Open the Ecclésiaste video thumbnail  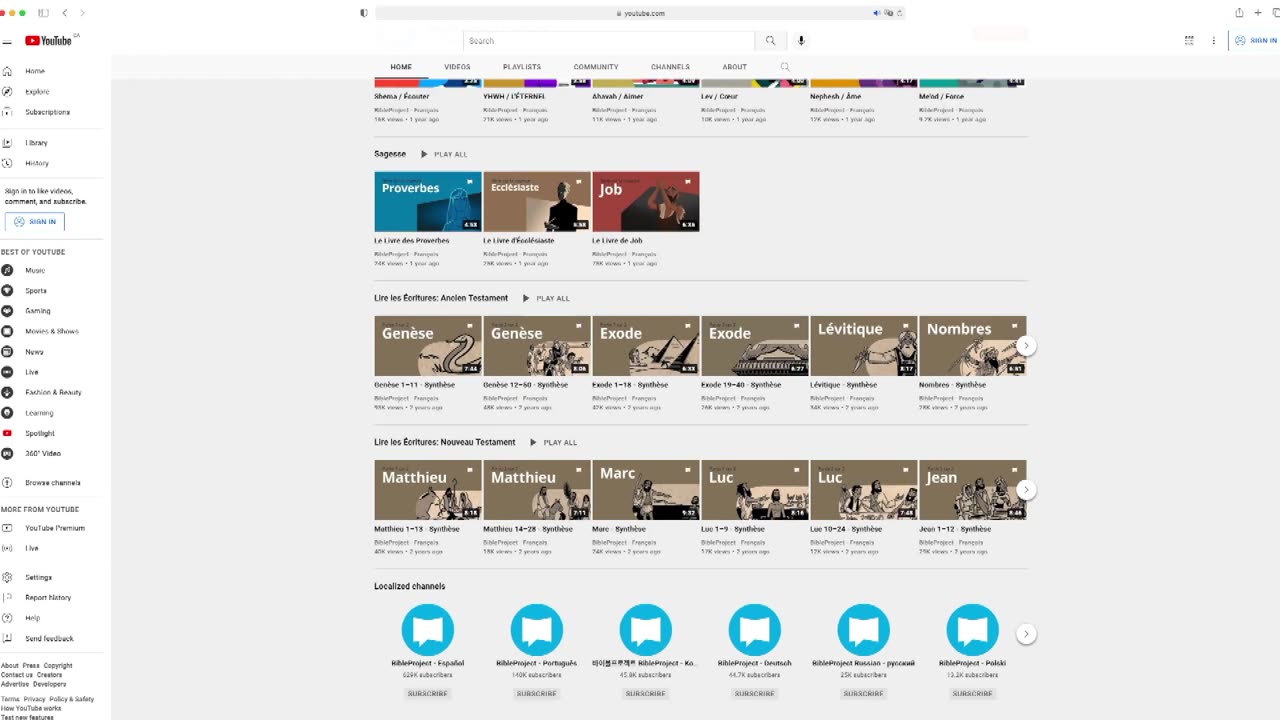point(537,202)
